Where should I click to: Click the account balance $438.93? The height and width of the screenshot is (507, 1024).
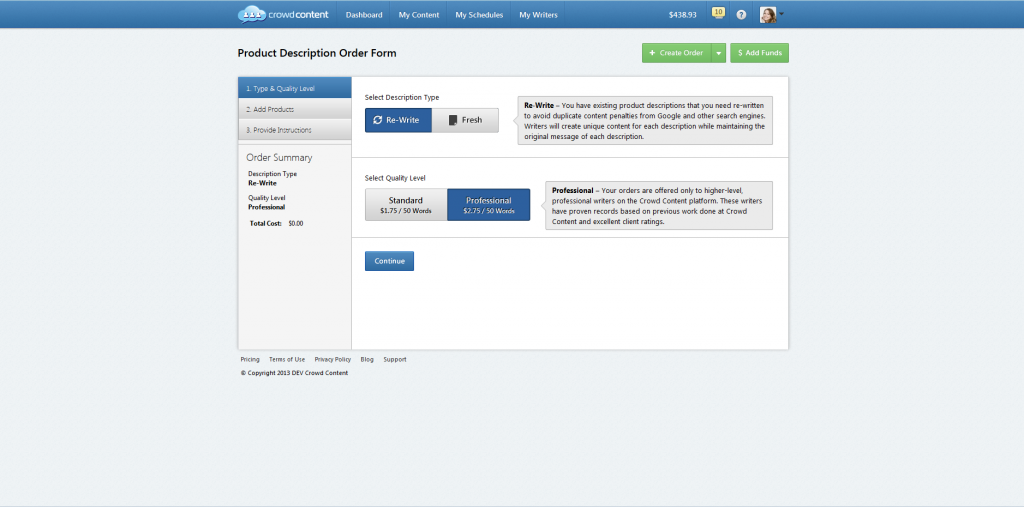pyautogui.click(x=682, y=15)
